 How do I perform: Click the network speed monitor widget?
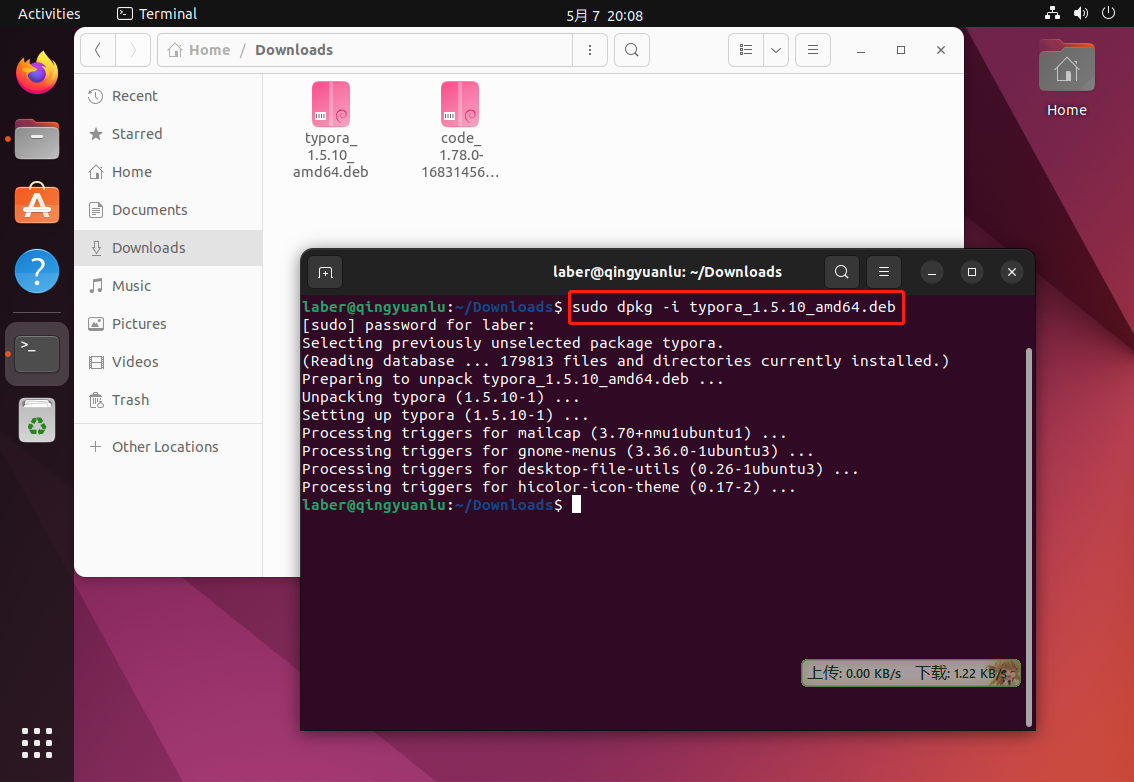911,673
